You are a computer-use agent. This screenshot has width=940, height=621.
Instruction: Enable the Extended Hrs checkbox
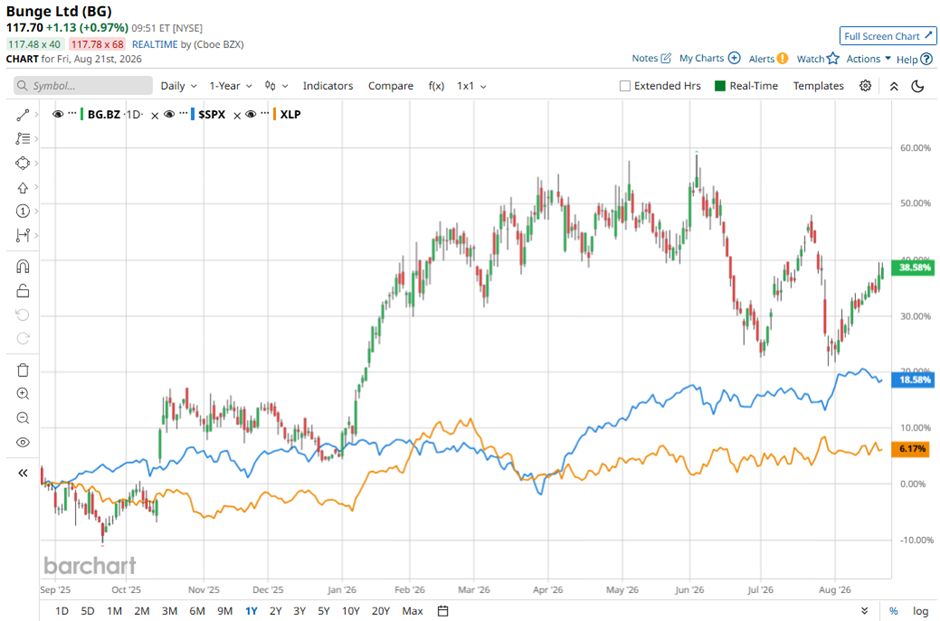pos(625,86)
